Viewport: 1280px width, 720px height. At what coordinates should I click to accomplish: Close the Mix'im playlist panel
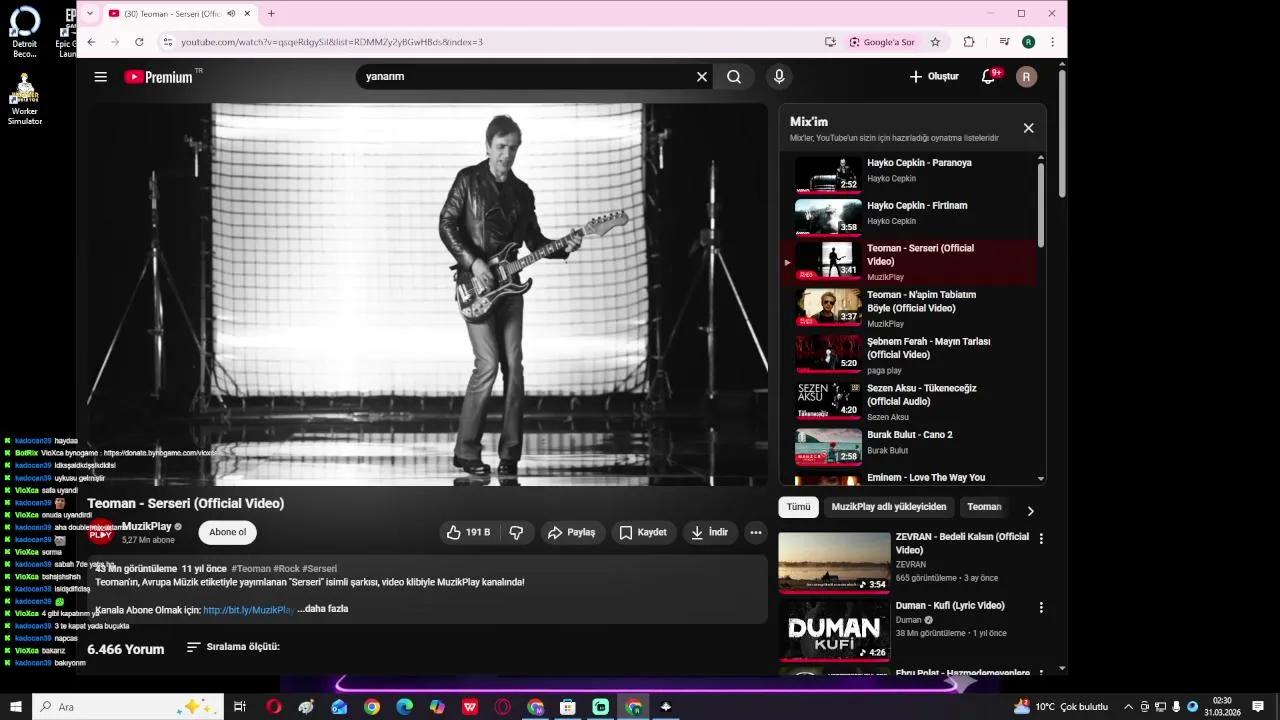coord(1028,128)
